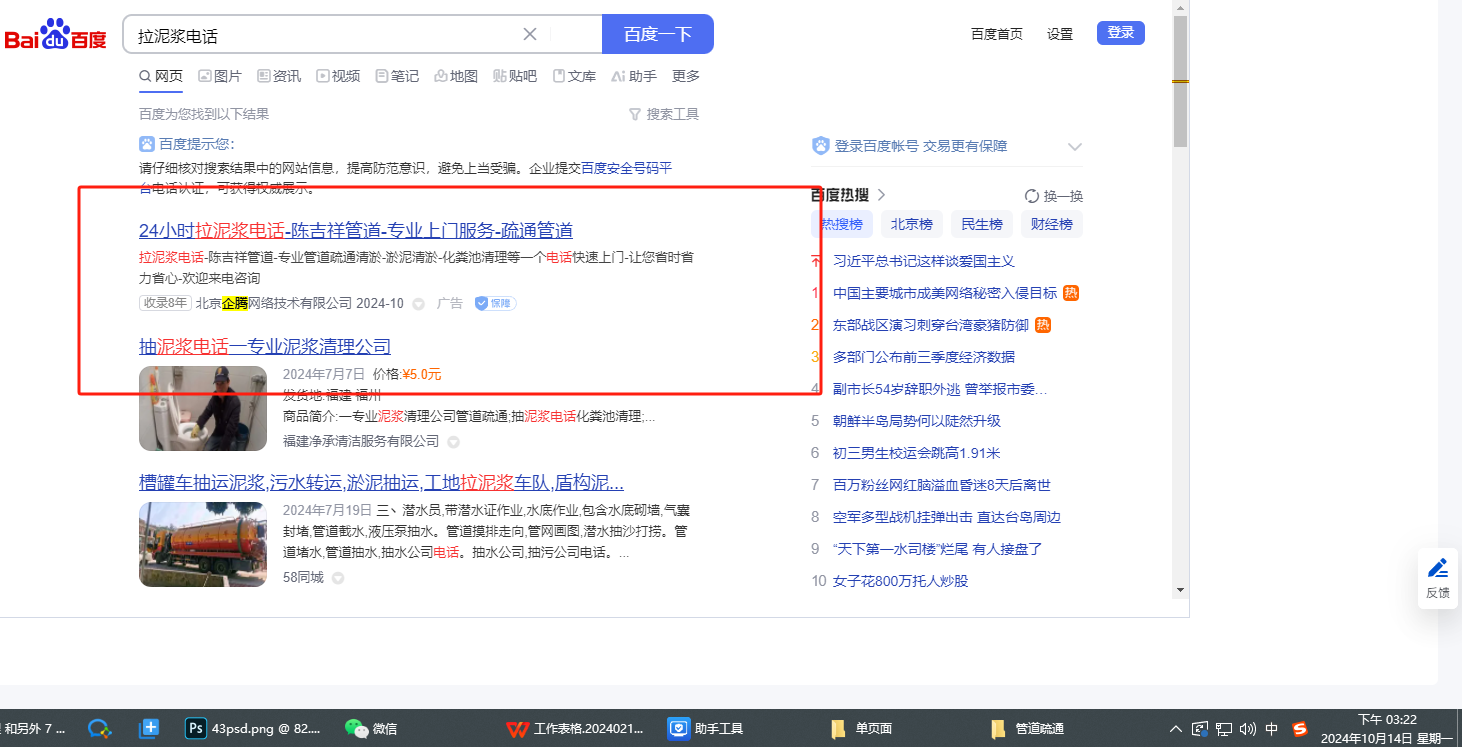The image size is (1462, 747).
Task: Switch to the 图片 search tab
Action: pos(220,76)
